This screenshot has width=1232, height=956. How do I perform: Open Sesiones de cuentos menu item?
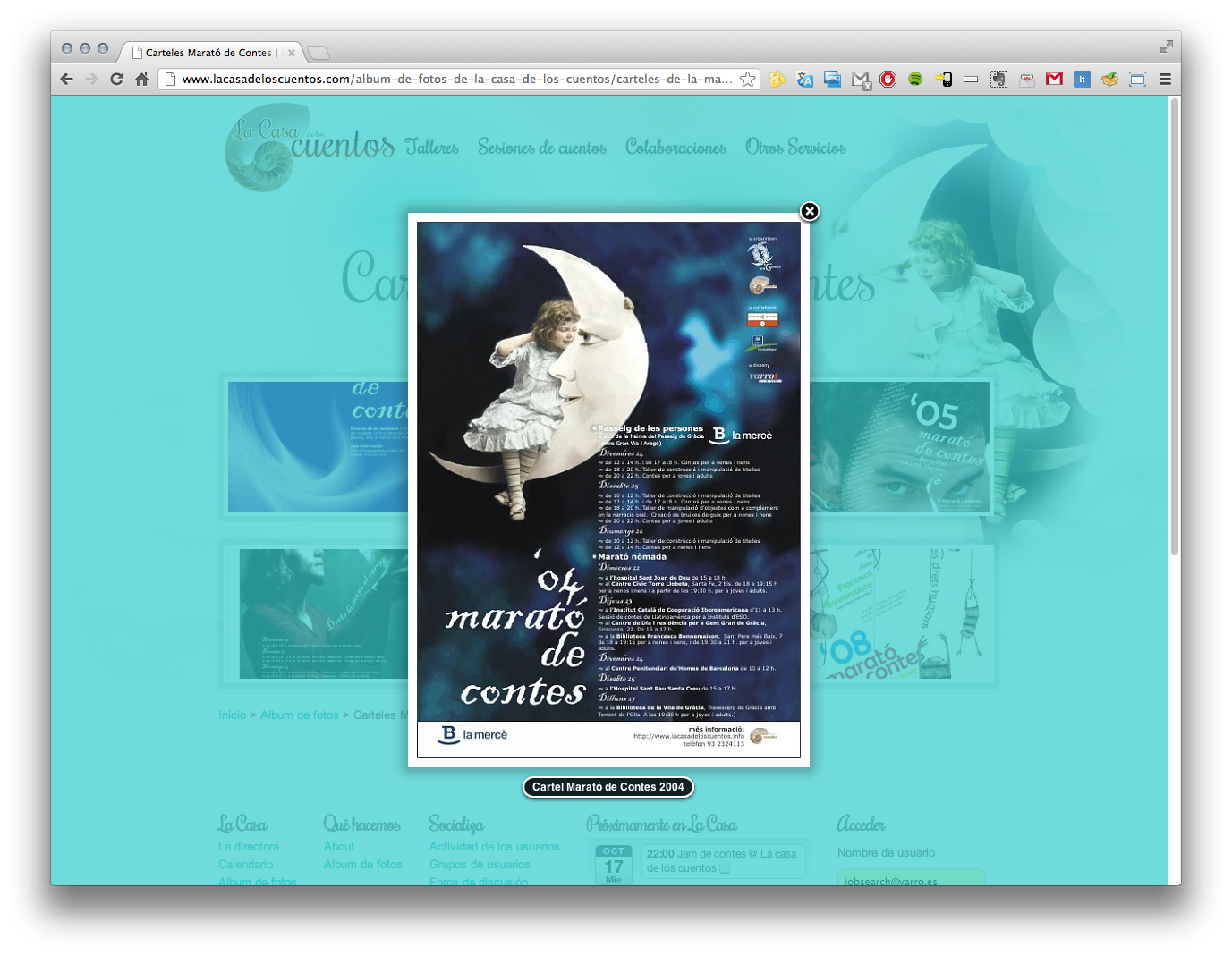point(541,148)
